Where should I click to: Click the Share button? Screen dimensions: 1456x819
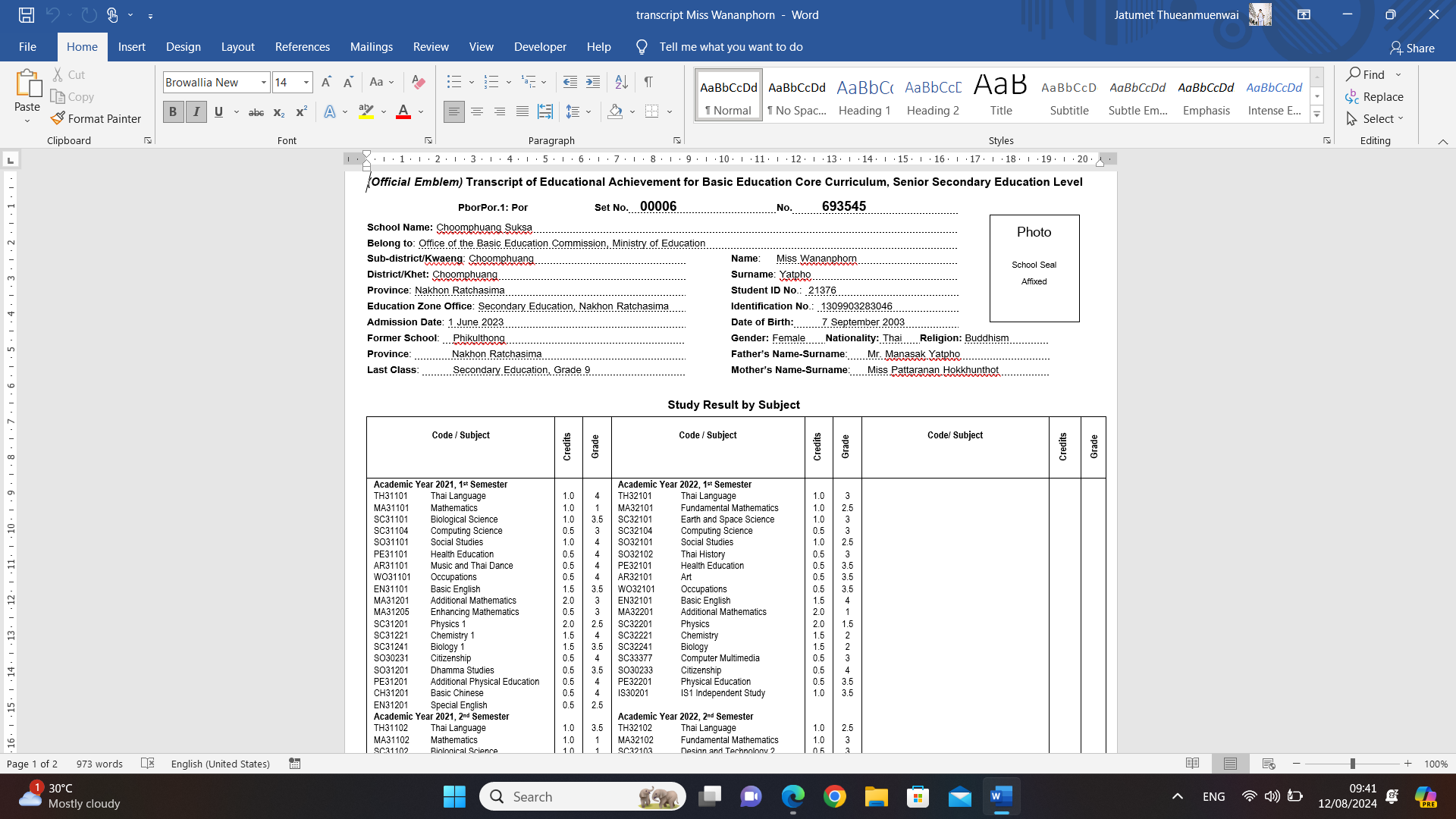pyautogui.click(x=1412, y=48)
